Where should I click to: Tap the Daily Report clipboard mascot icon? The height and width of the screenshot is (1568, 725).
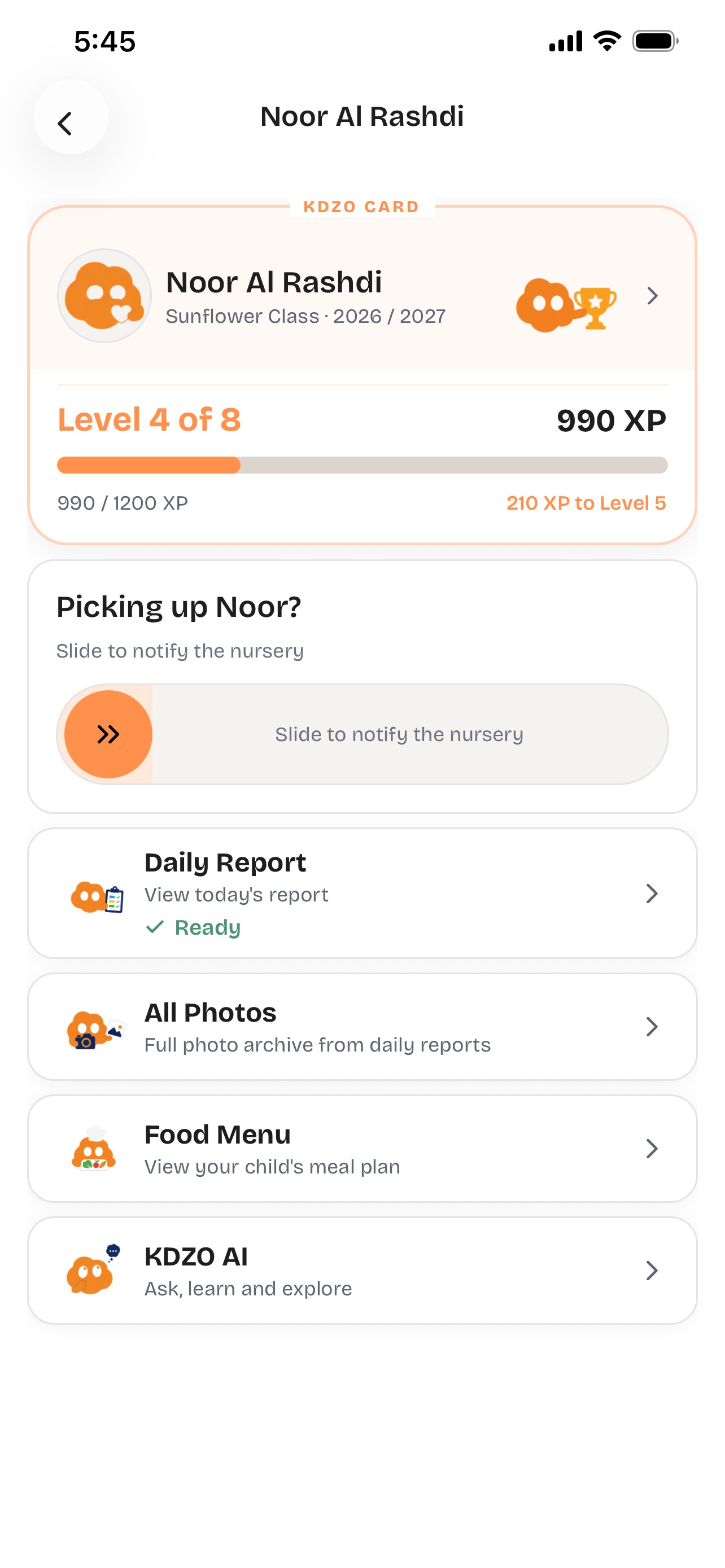point(97,896)
